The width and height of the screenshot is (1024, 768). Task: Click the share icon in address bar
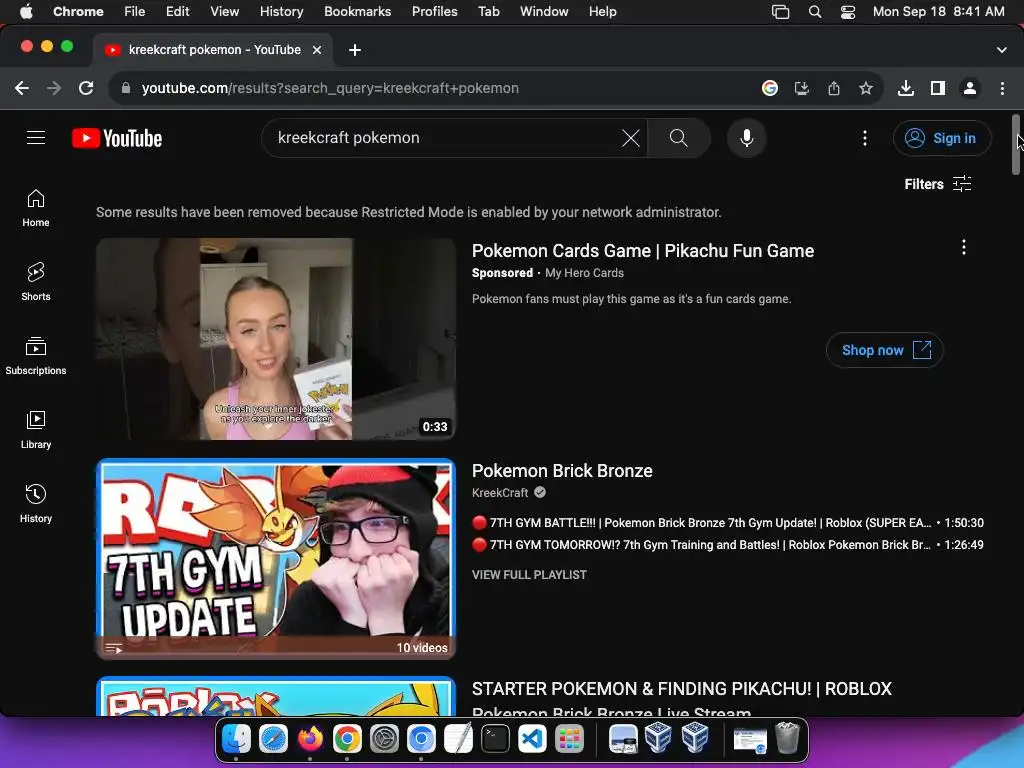coord(834,88)
